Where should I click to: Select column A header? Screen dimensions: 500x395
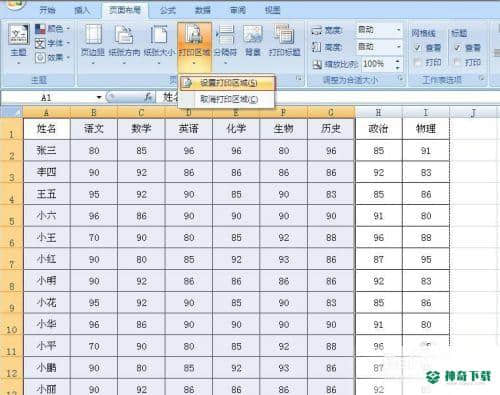[x=46, y=113]
